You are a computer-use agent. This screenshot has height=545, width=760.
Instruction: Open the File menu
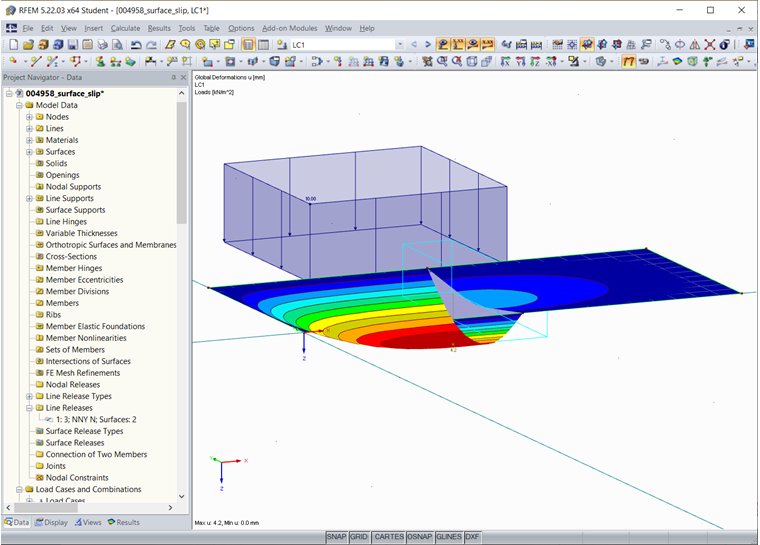[x=28, y=28]
